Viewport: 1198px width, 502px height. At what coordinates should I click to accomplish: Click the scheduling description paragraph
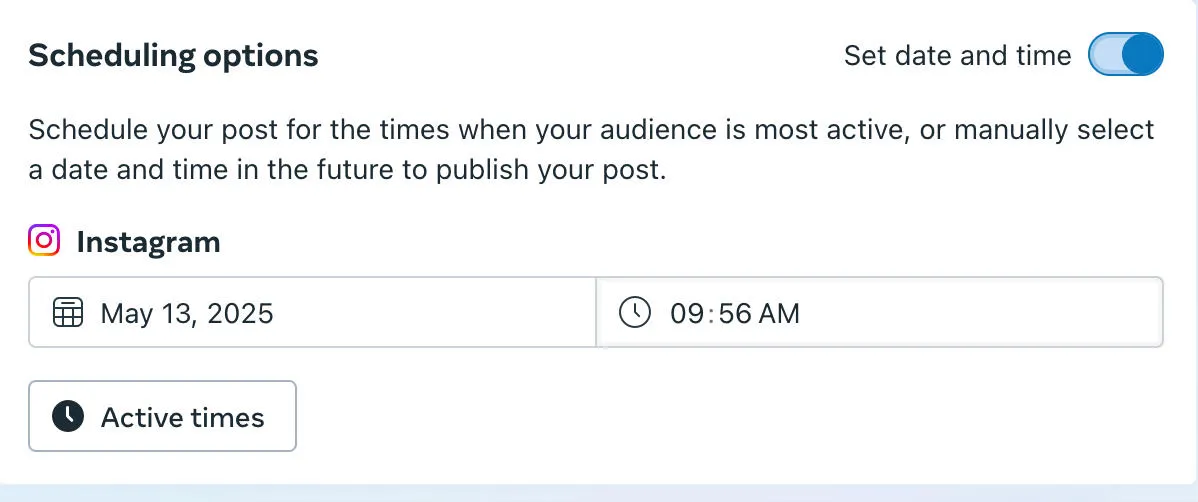591,150
